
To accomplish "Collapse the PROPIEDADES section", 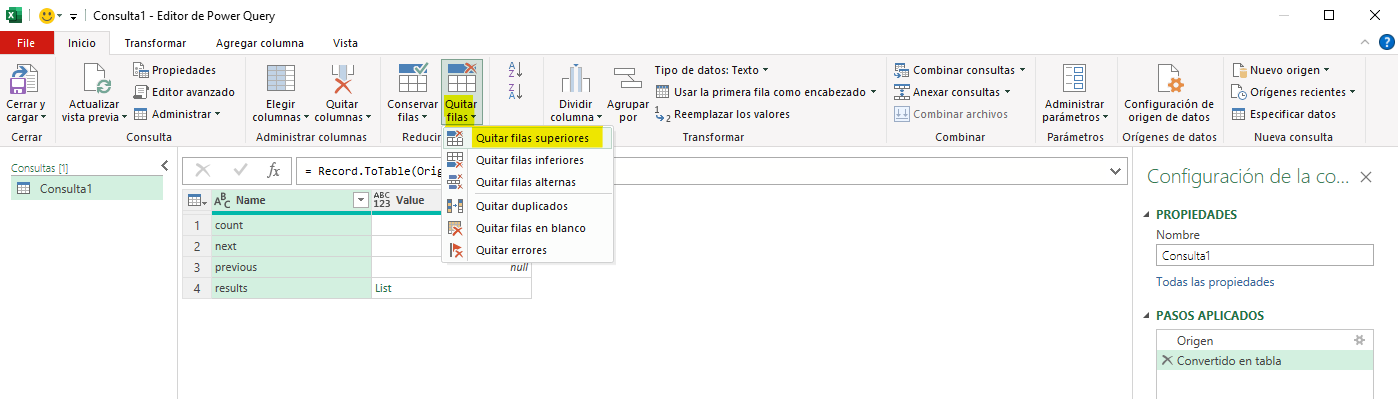I will (1146, 214).
